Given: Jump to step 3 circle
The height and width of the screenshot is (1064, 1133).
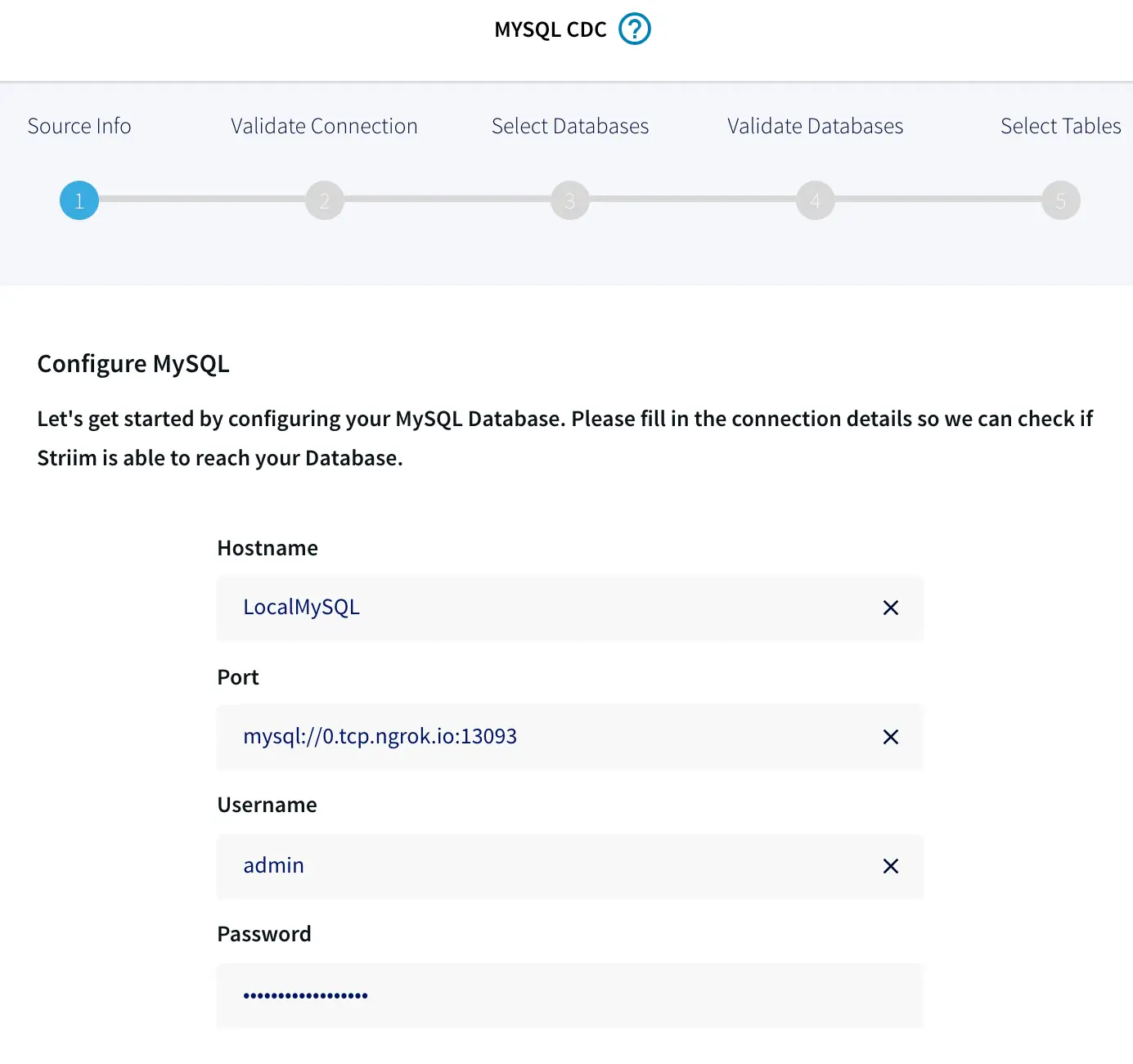Looking at the screenshot, I should coord(570,200).
